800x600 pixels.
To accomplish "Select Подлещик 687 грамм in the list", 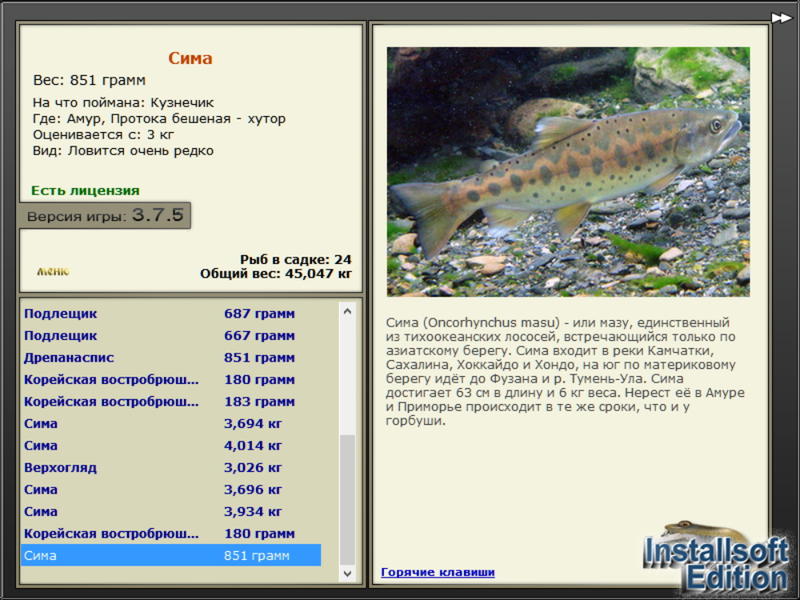I will 171,314.
